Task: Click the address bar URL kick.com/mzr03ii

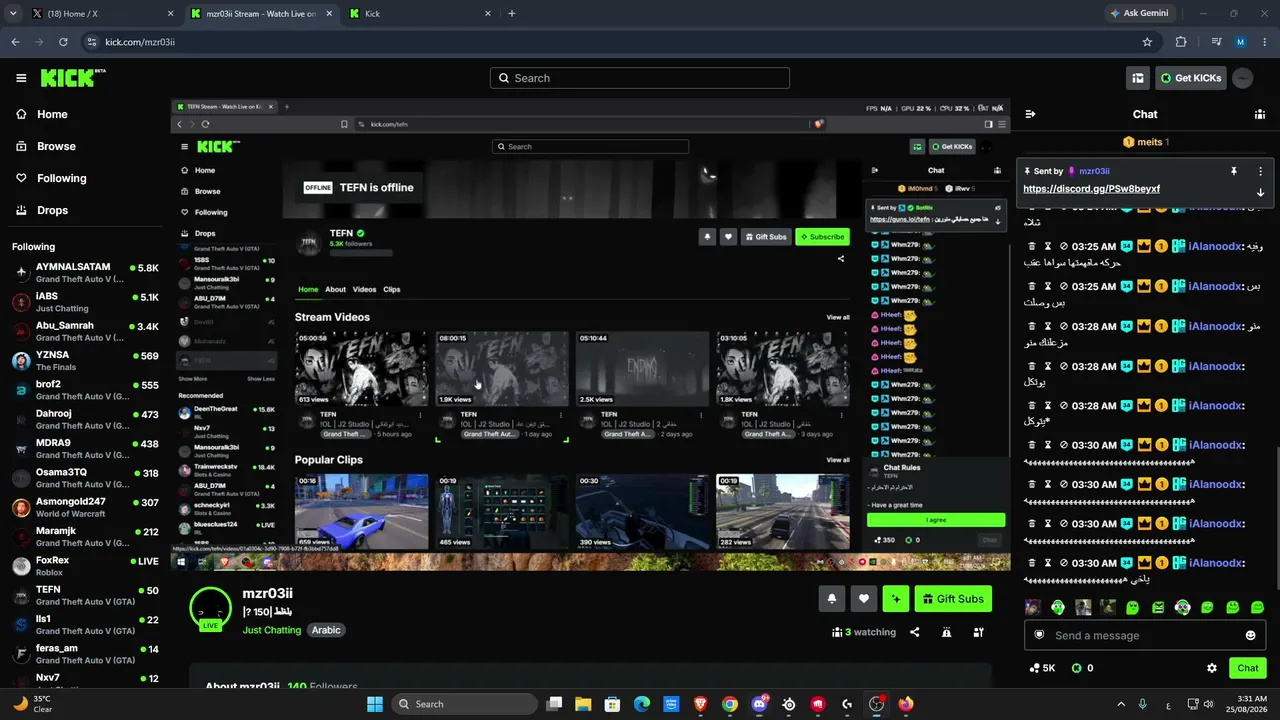Action: tap(140, 42)
